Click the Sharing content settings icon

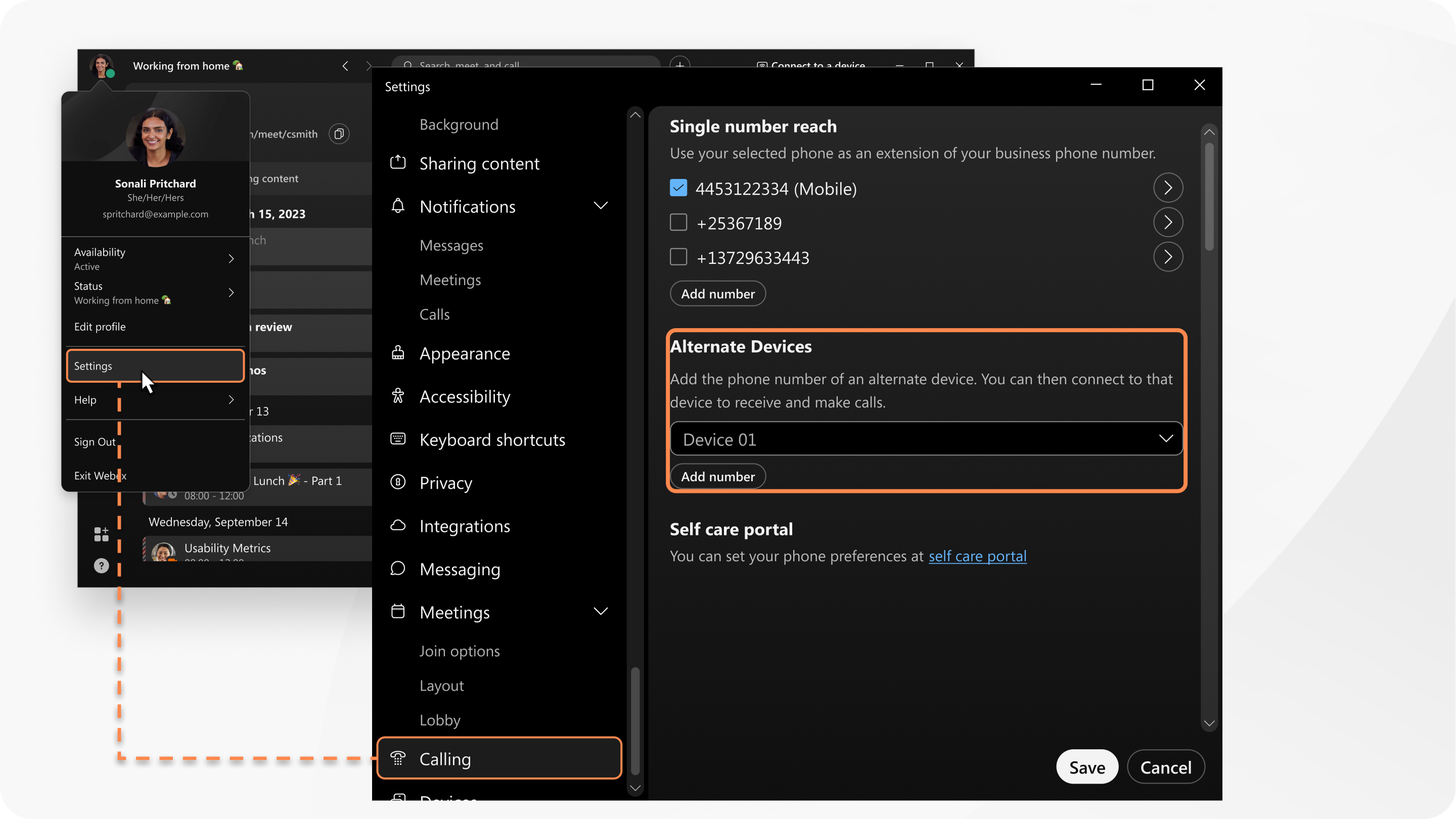397,162
